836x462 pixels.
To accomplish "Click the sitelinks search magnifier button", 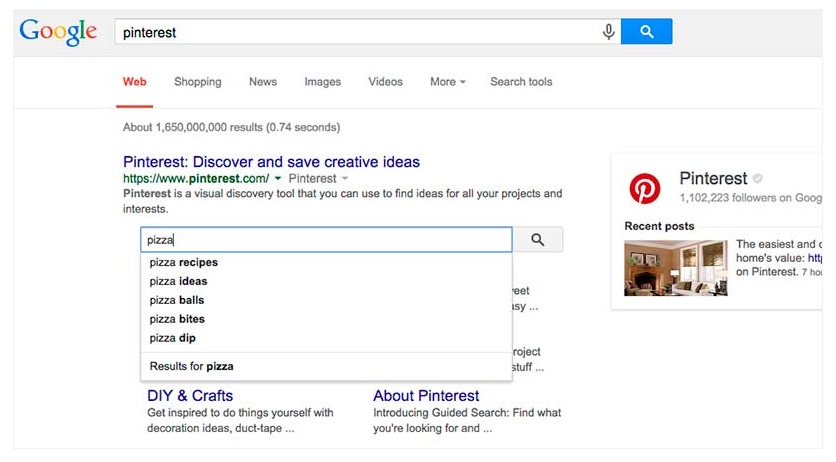I will pyautogui.click(x=537, y=240).
